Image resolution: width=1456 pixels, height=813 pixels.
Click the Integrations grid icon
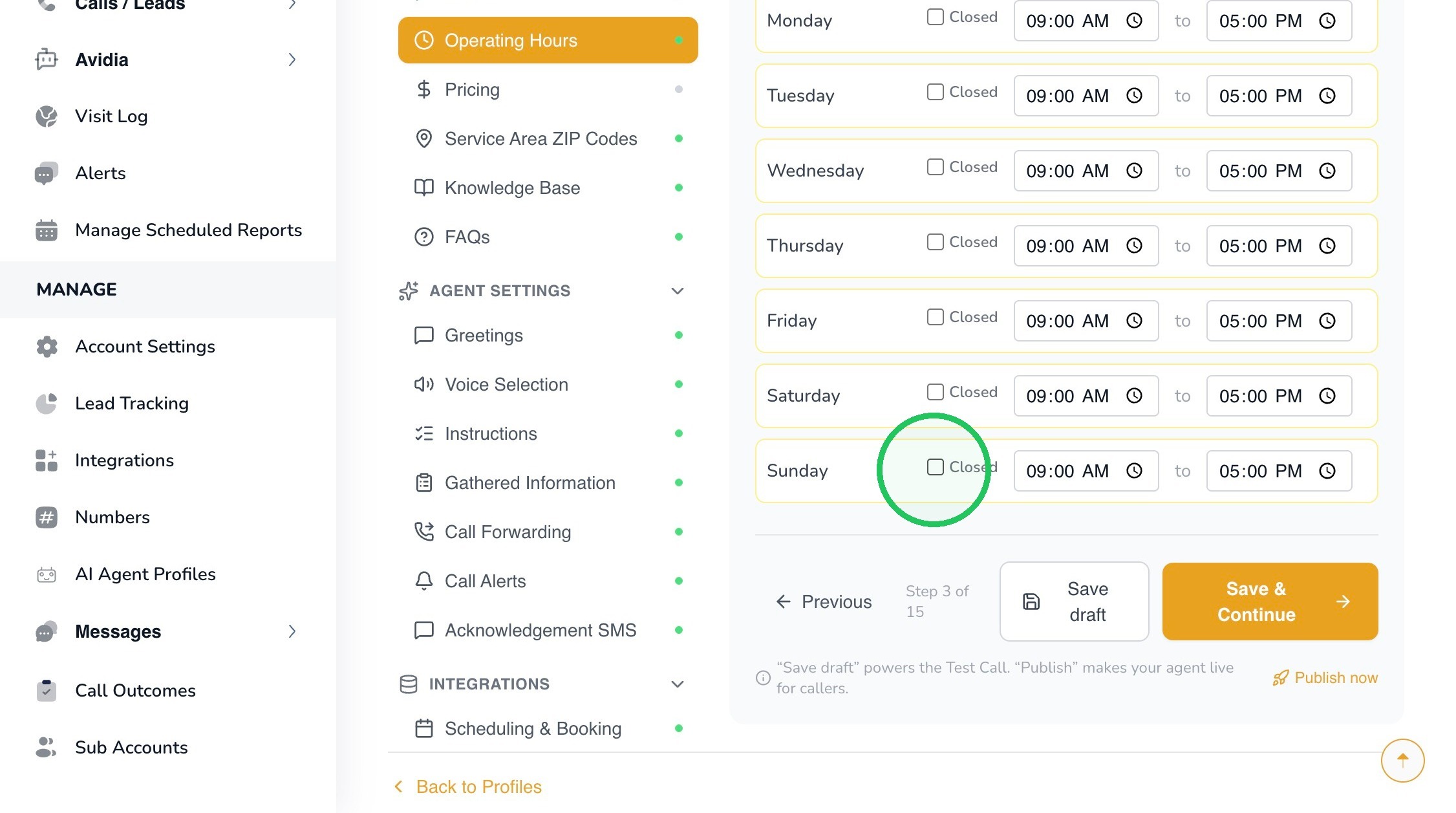(x=47, y=461)
